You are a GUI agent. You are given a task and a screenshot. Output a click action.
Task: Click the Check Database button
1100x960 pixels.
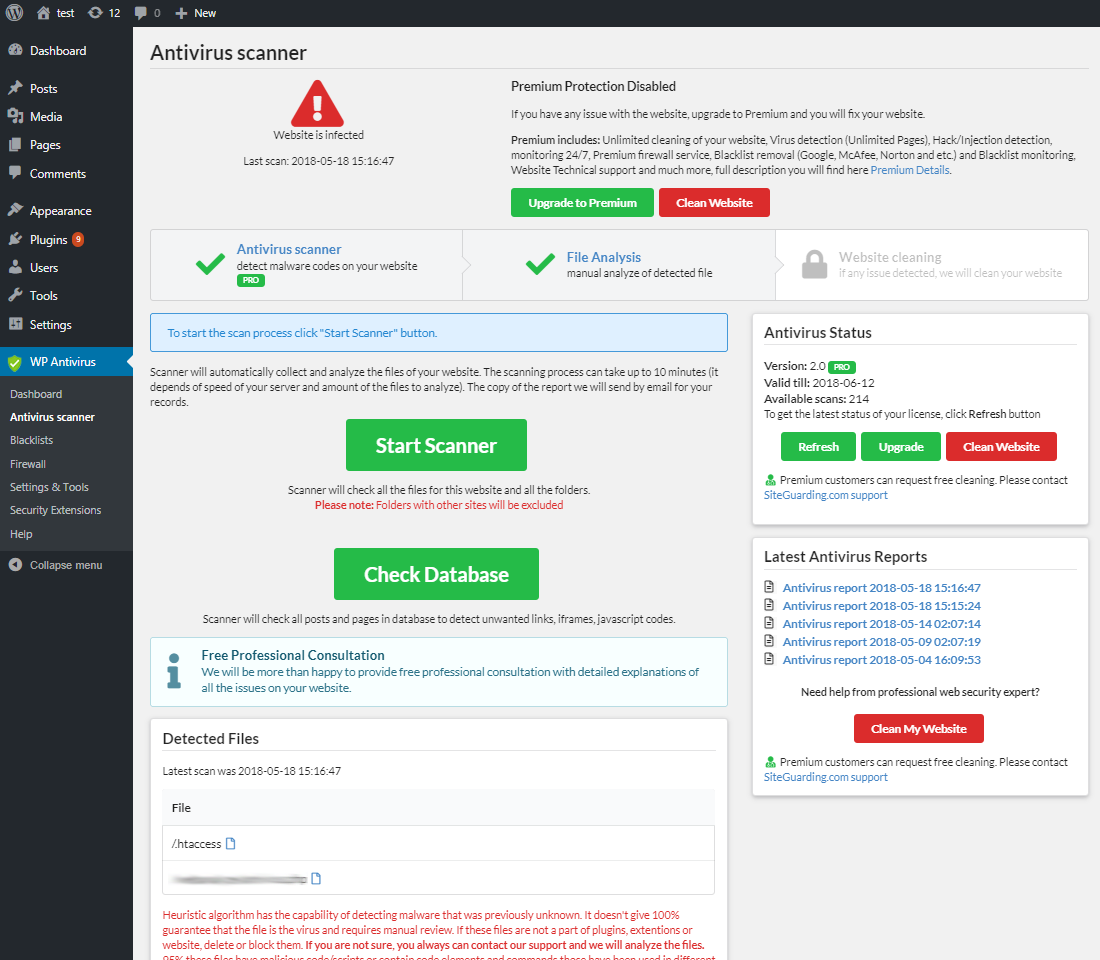(x=436, y=574)
